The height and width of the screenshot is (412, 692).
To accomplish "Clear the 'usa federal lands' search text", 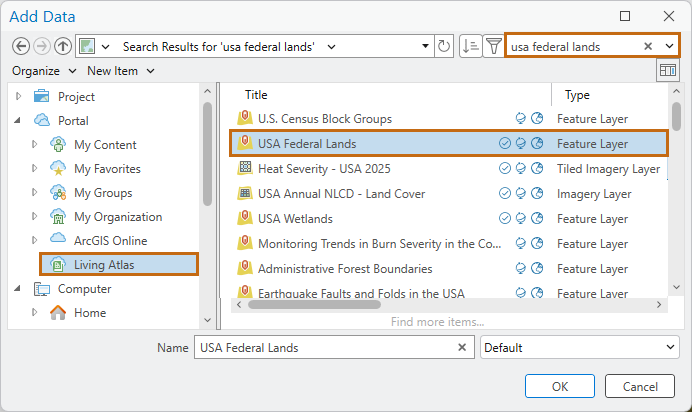I will (x=648, y=46).
